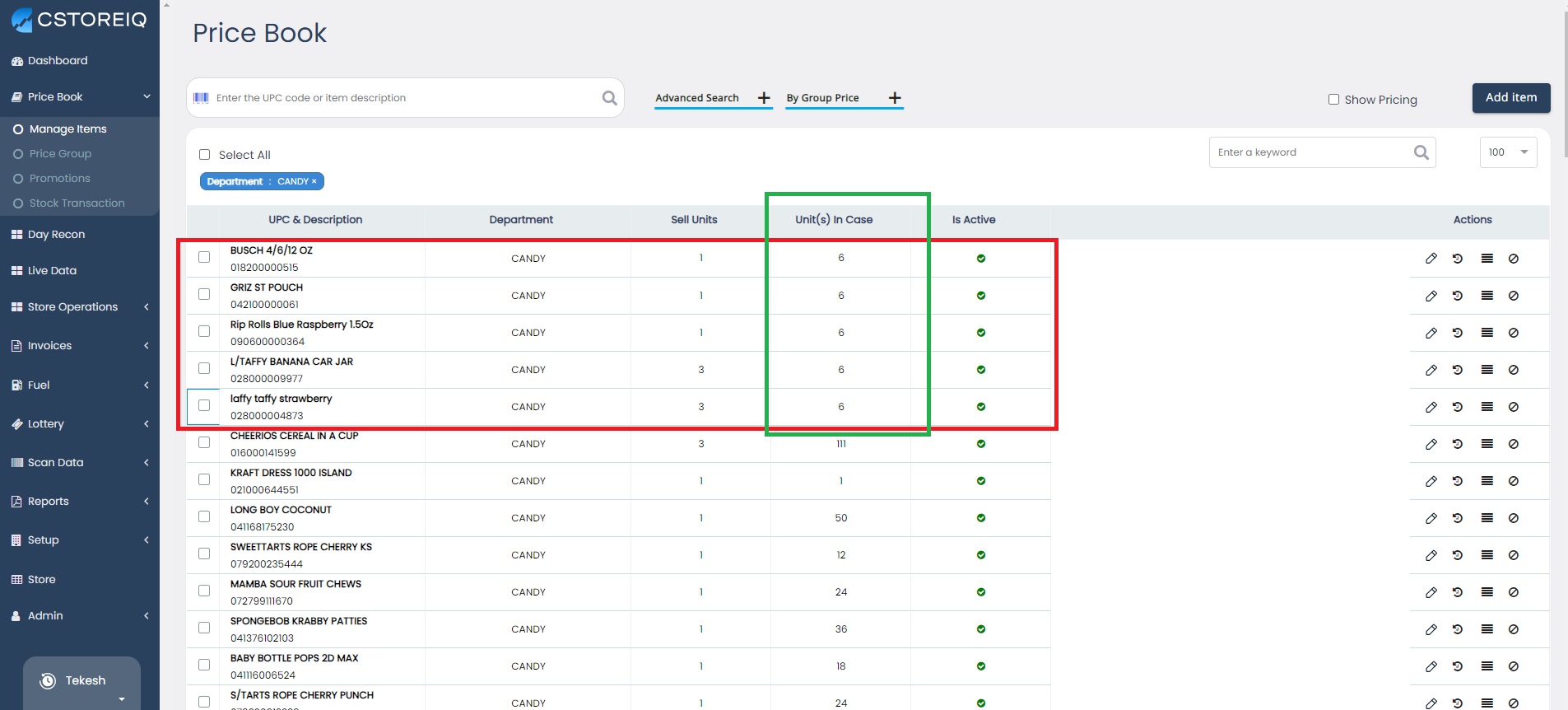Open the Tekesh user dropdown
Viewport: 1568px width, 710px height.
(81, 682)
